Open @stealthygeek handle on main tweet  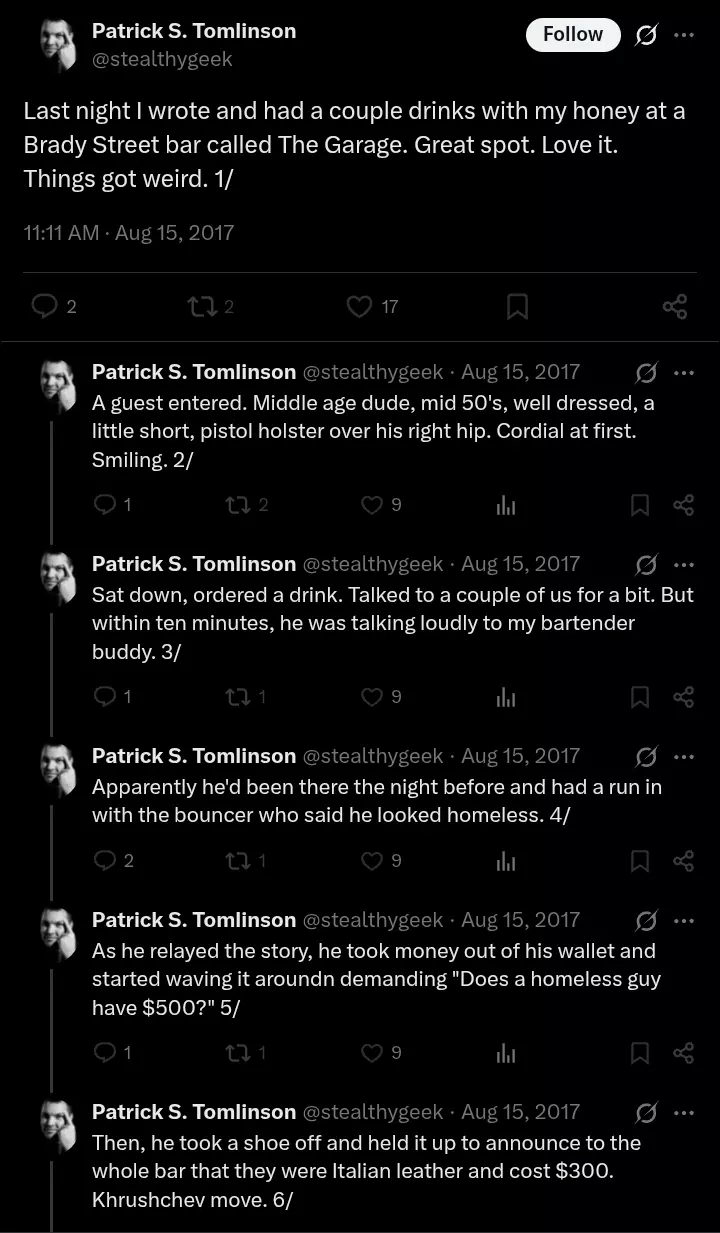[162, 59]
